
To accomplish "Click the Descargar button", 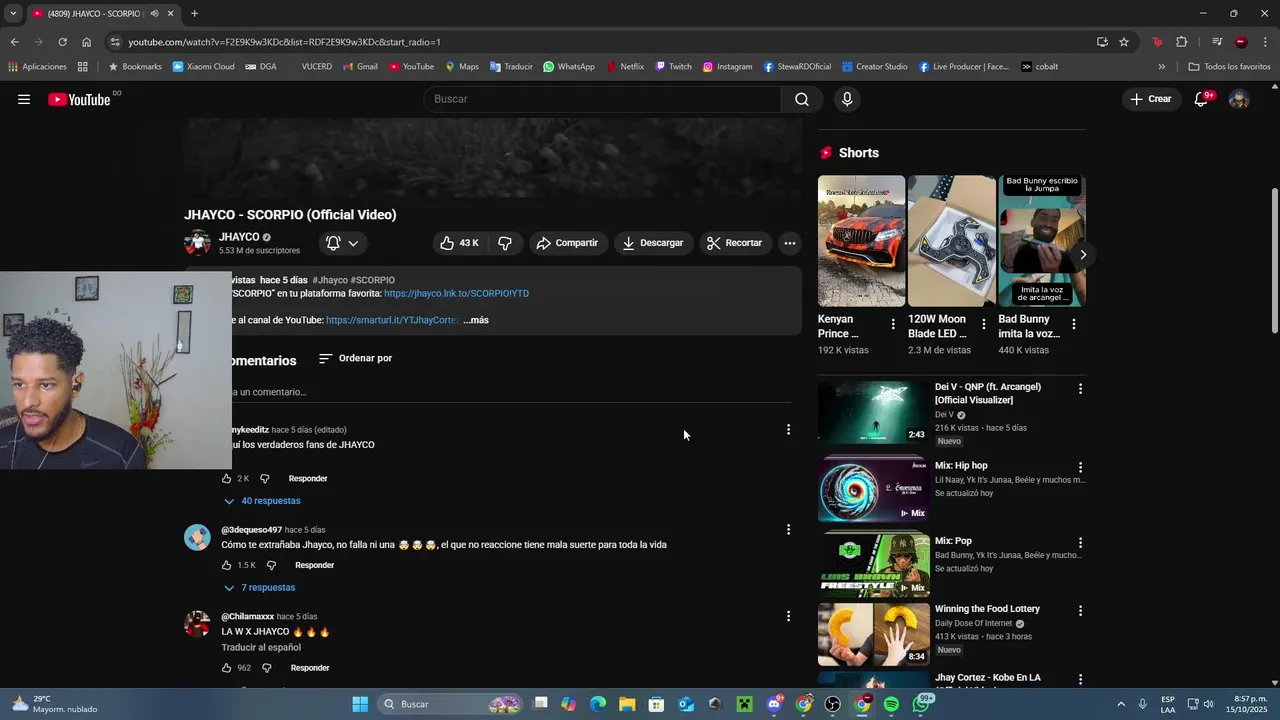I will click(652, 243).
